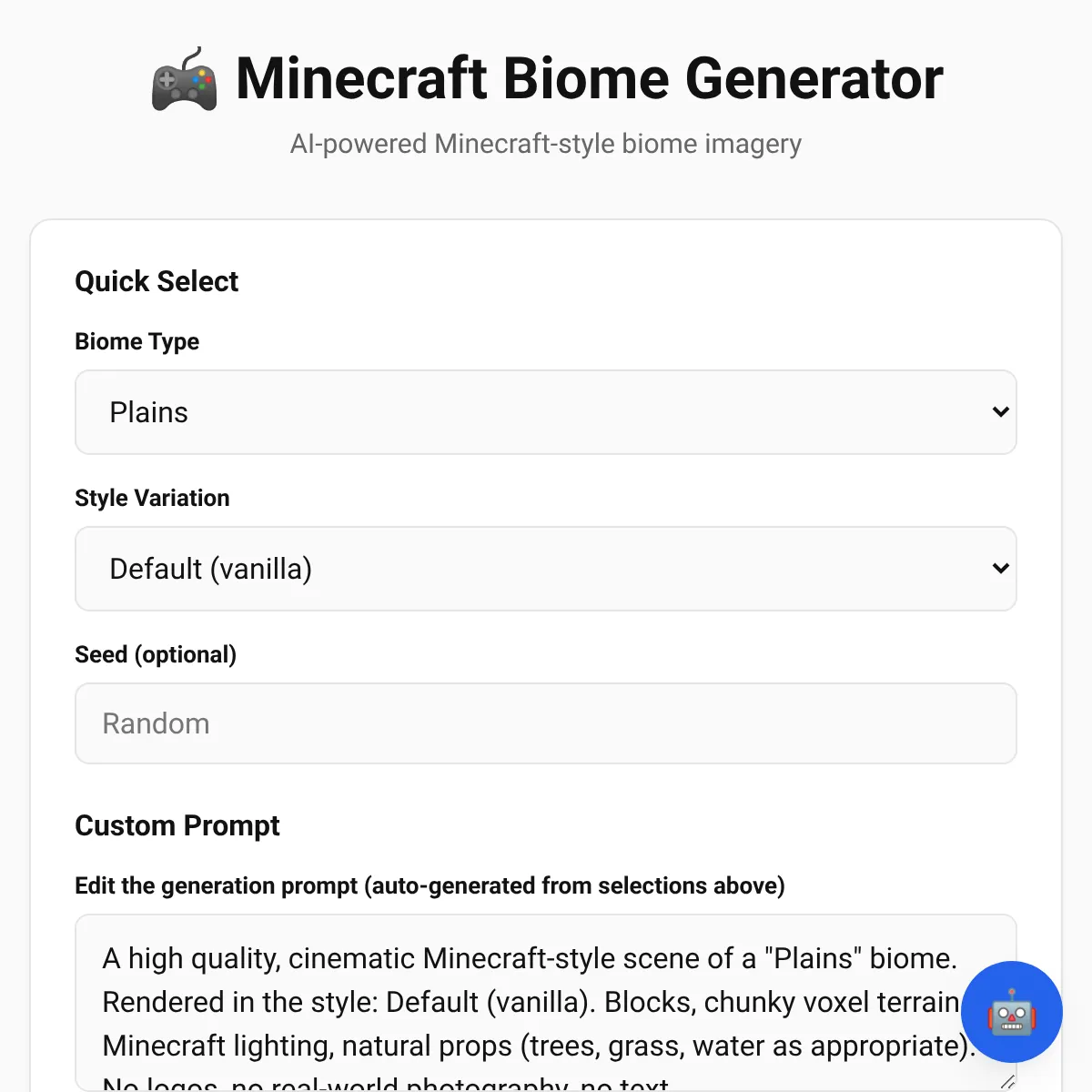This screenshot has width=1092, height=1092.
Task: Focus the Seed input field showing Random
Action: [544, 723]
